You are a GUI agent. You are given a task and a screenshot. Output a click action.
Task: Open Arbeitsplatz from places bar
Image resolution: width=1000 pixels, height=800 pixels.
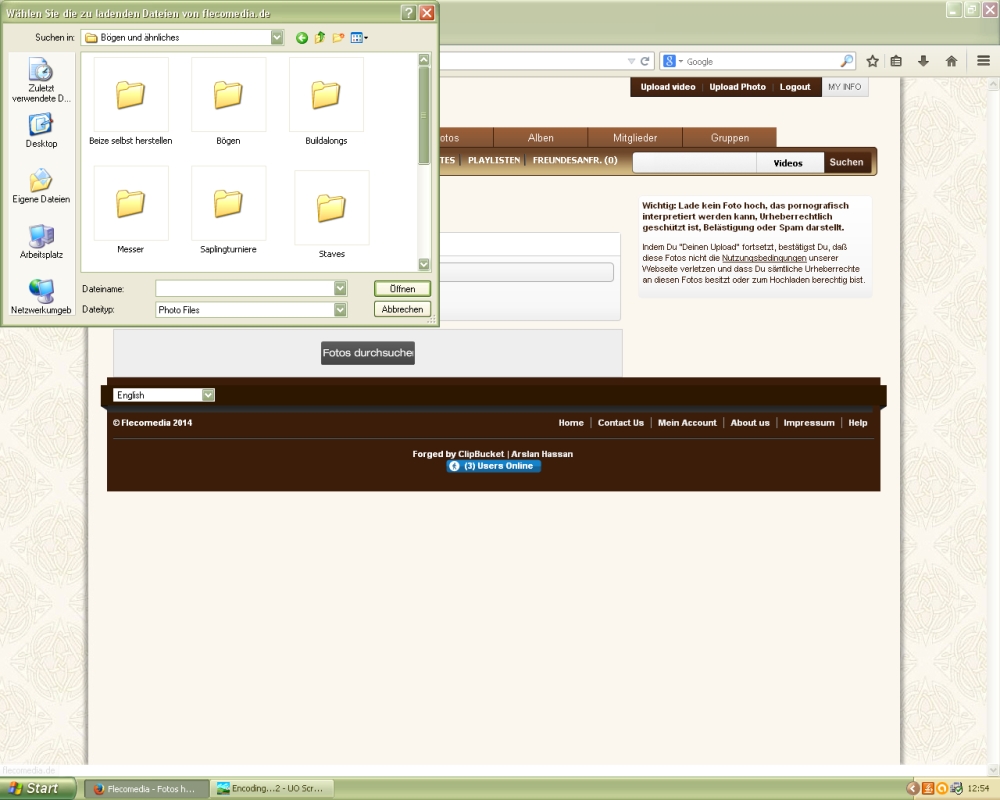41,241
